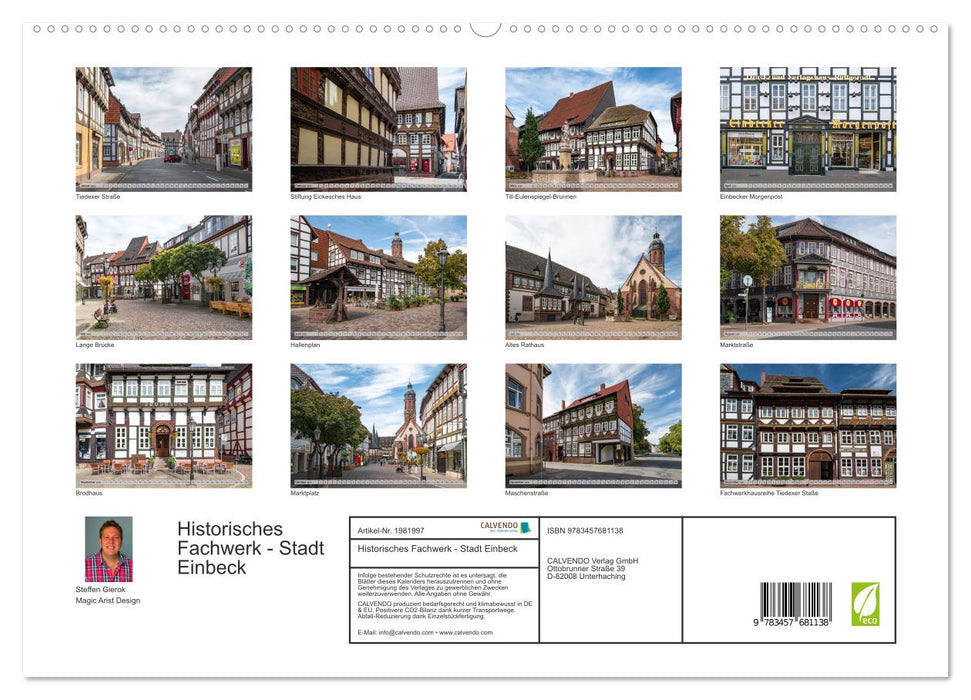Select the Marktstraße building photo
Image resolution: width=971 pixels, height=700 pixels.
809,276
